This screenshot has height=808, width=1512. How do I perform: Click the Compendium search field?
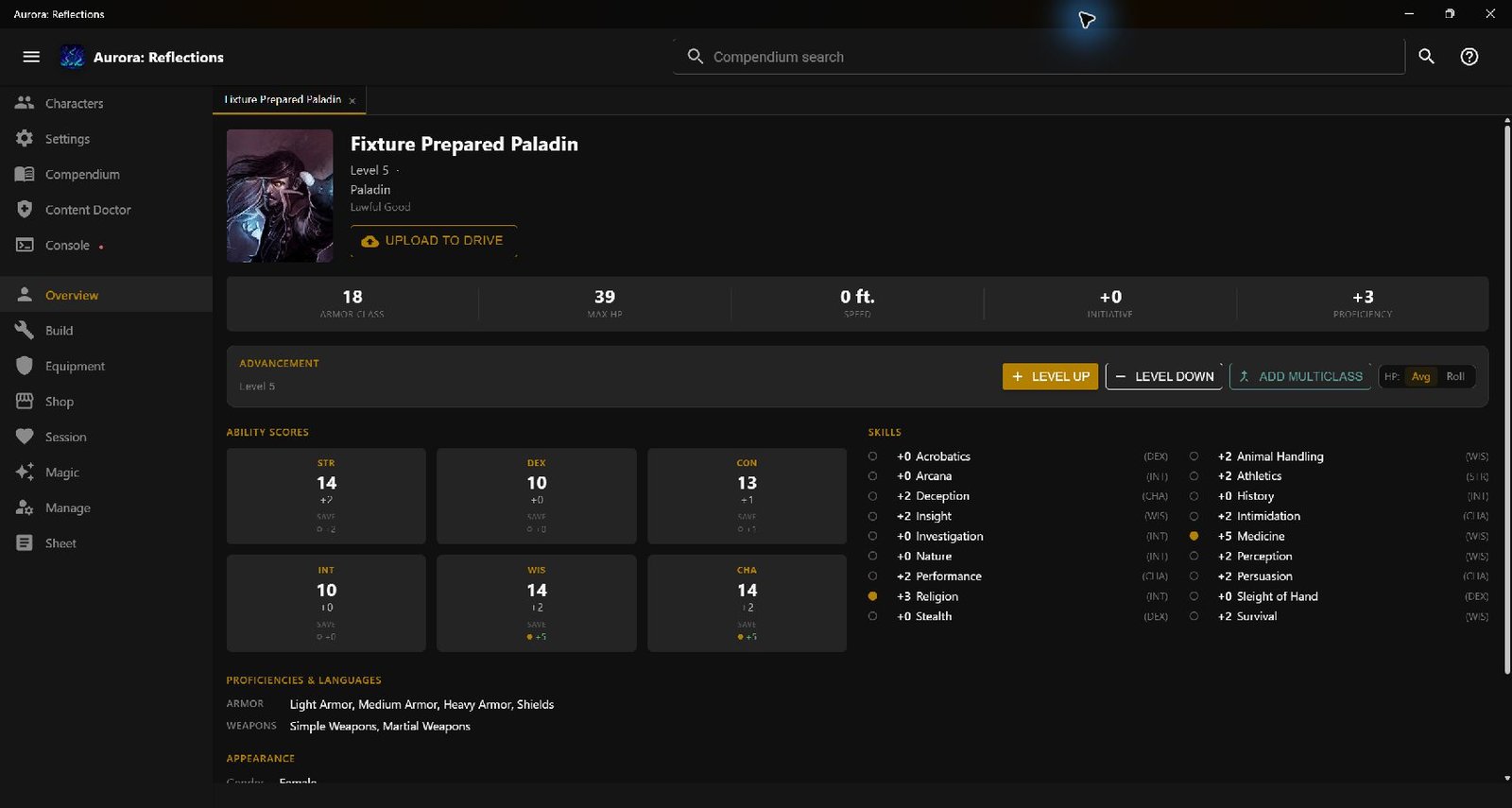pyautogui.click(x=1039, y=57)
